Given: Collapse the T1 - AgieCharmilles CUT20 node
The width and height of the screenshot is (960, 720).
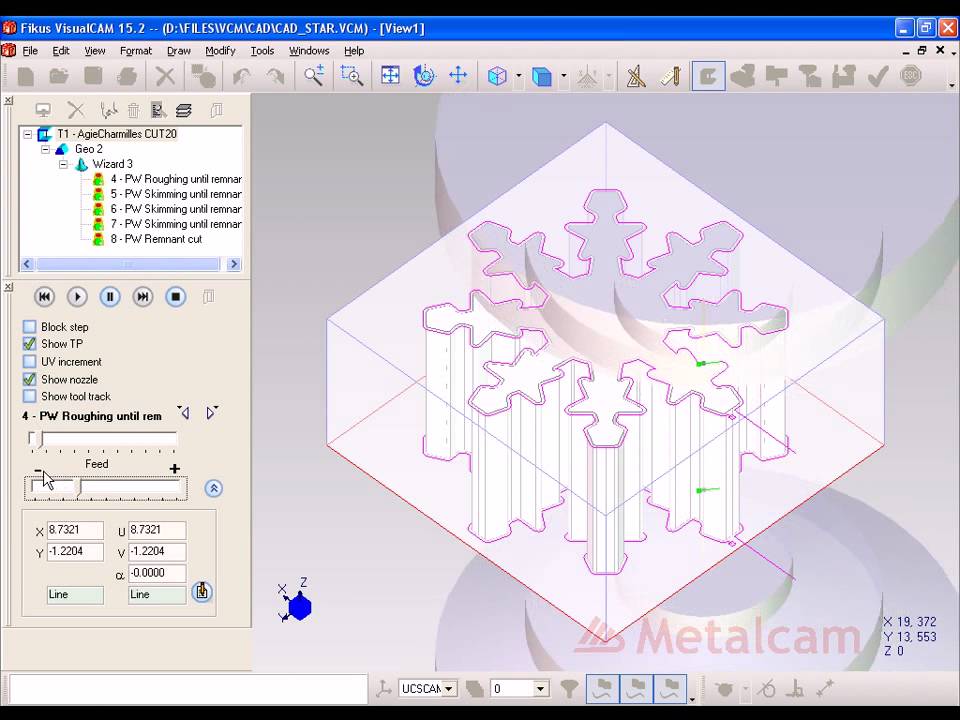Looking at the screenshot, I should (28, 134).
